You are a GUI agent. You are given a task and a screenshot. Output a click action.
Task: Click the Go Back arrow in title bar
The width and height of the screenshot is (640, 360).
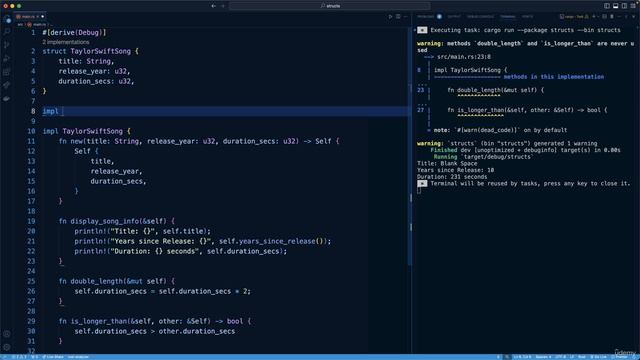click(213, 6)
